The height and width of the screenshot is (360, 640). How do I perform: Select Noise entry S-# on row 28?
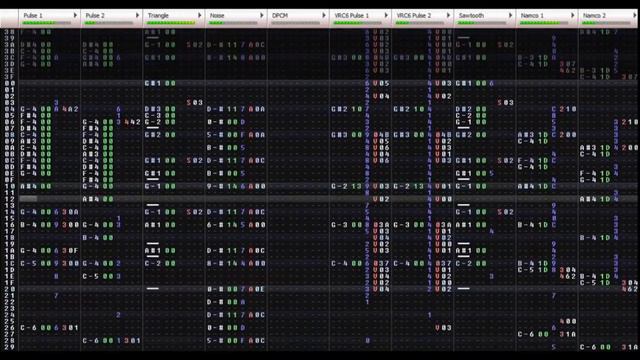[x=215, y=340]
